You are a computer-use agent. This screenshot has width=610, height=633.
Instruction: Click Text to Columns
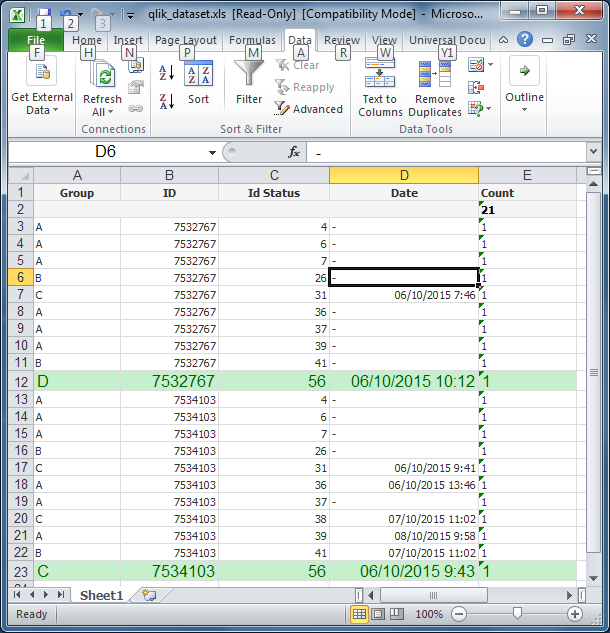[380, 88]
